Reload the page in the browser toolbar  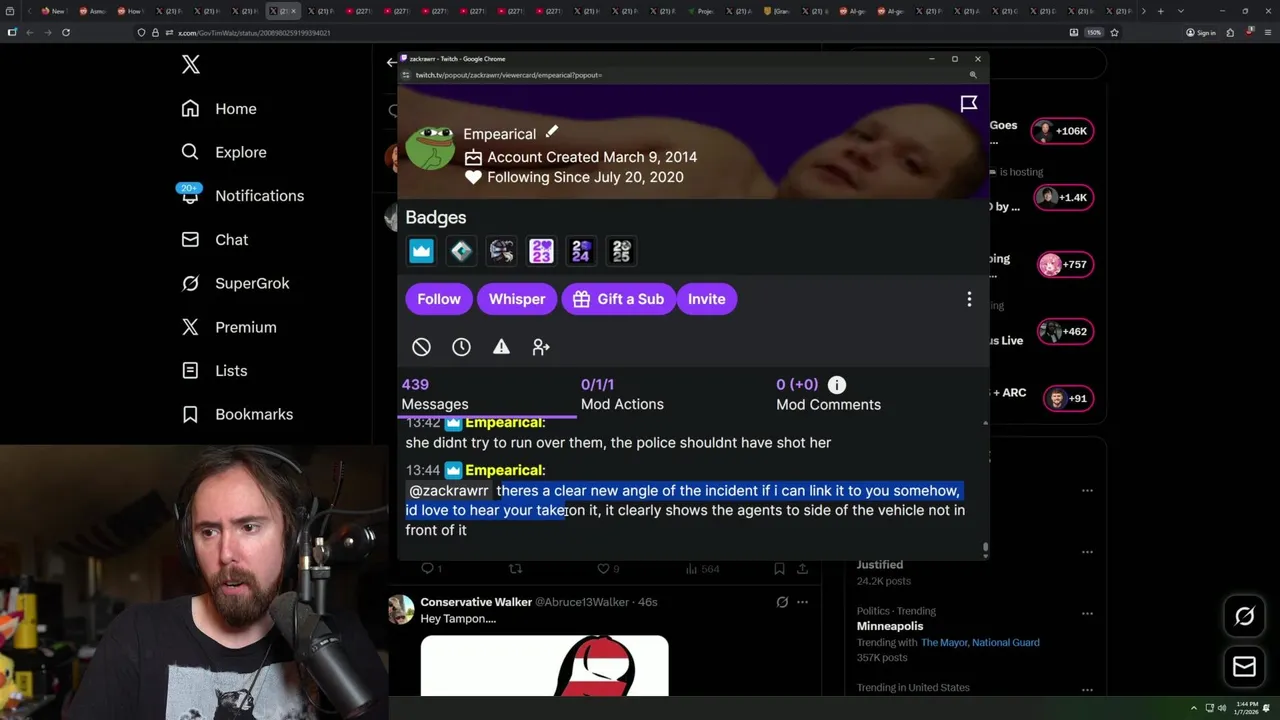[66, 32]
